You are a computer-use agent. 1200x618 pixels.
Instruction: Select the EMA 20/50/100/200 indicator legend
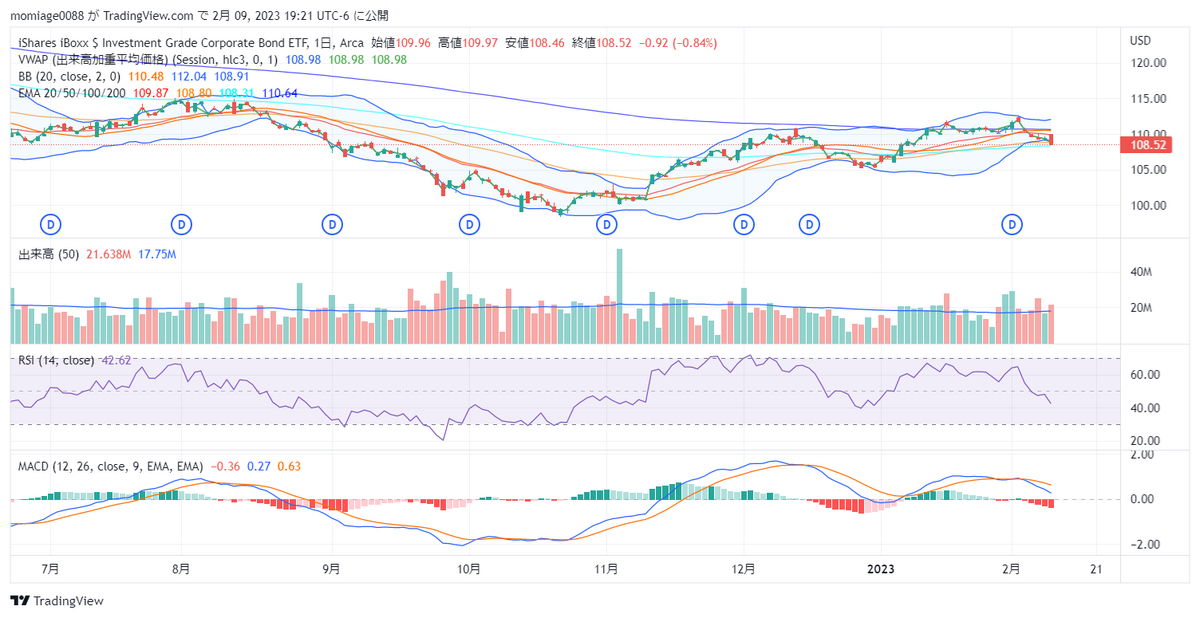72,93
